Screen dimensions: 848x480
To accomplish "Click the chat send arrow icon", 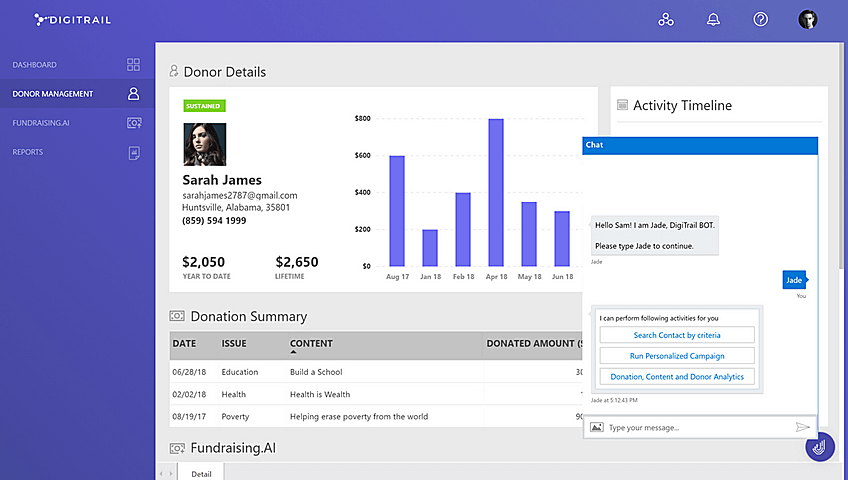I will coord(803,428).
